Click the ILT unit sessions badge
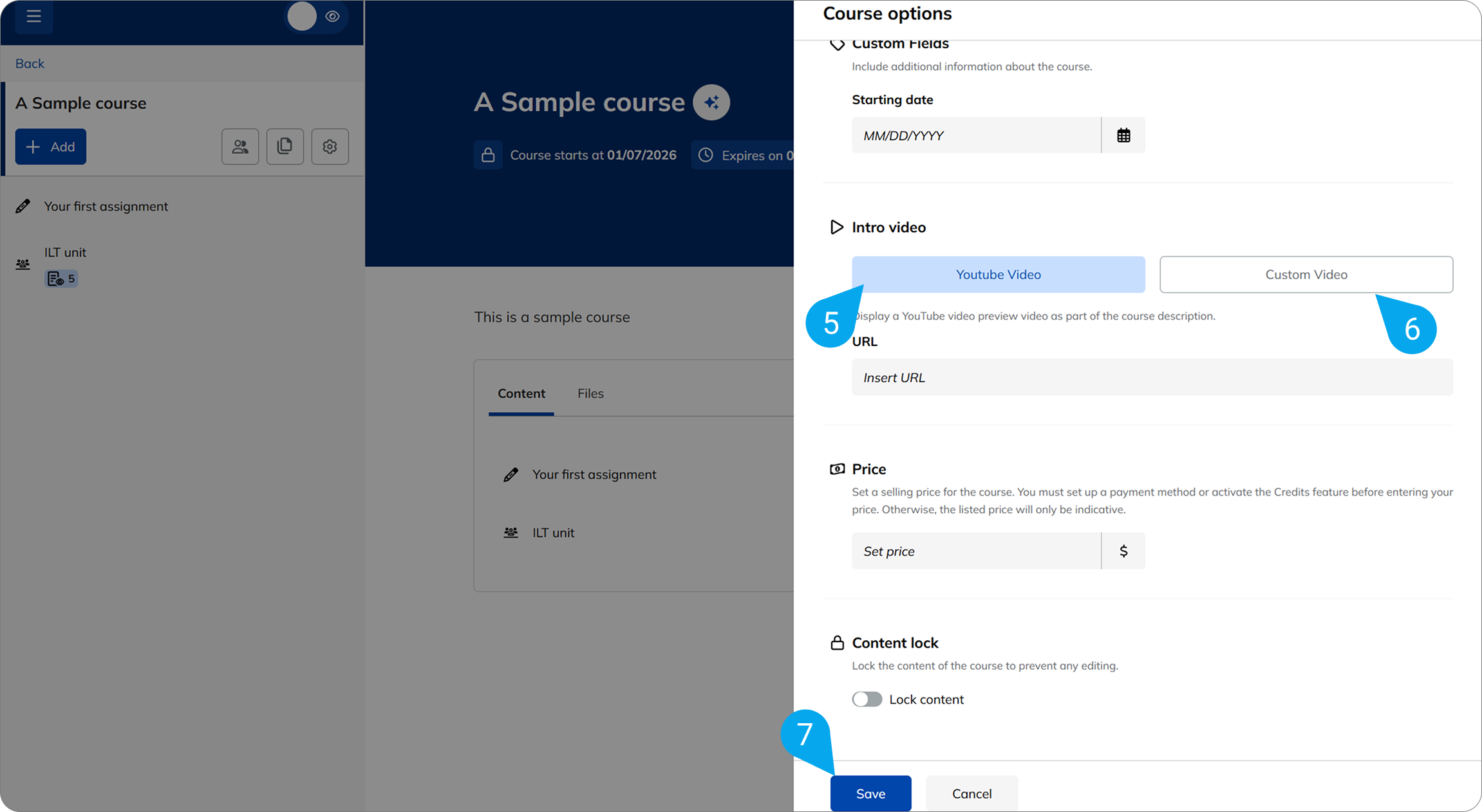Screen dimensions: 1482x812 coord(62,279)
